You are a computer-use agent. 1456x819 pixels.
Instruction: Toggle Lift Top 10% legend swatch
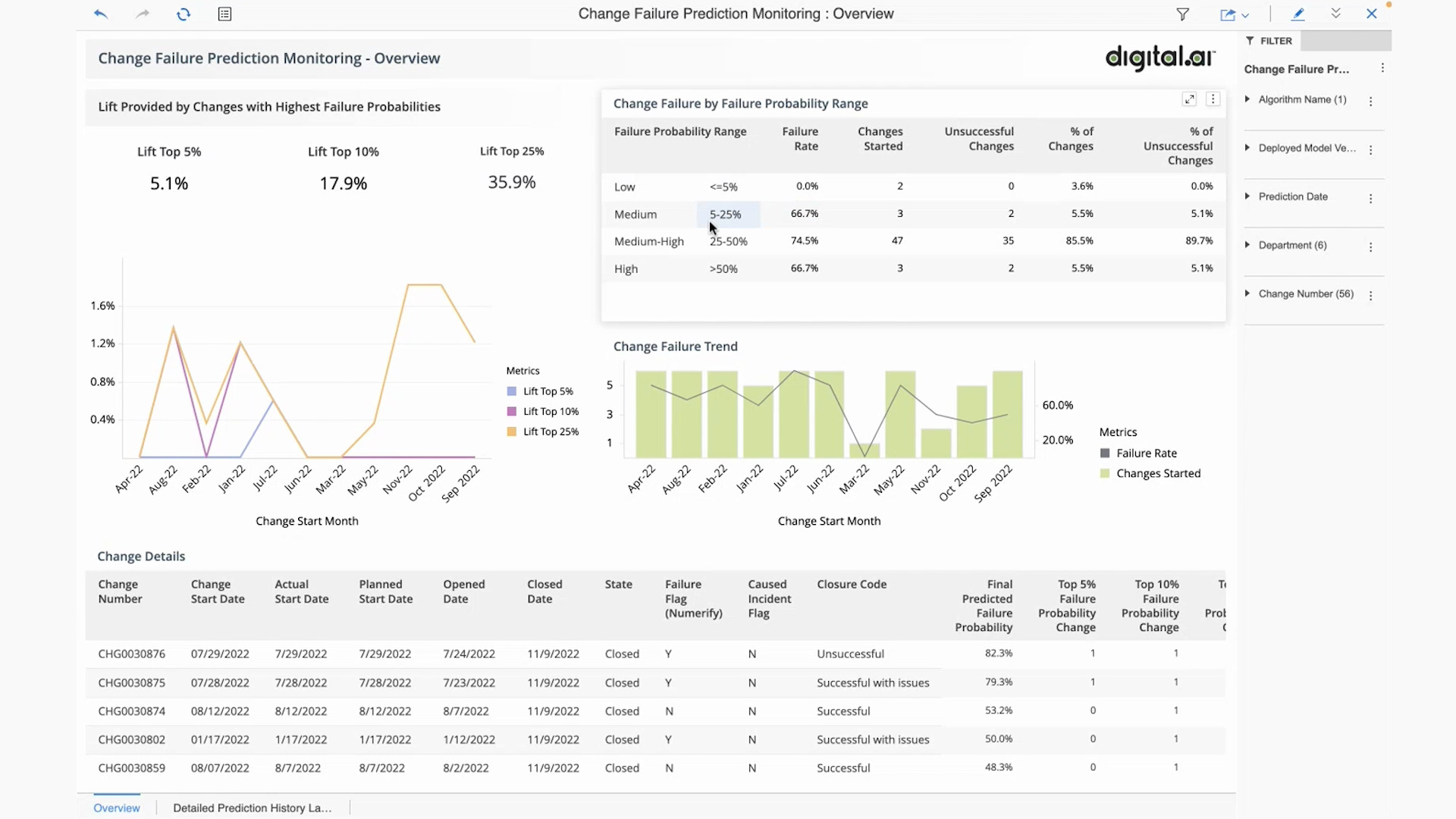tap(512, 411)
